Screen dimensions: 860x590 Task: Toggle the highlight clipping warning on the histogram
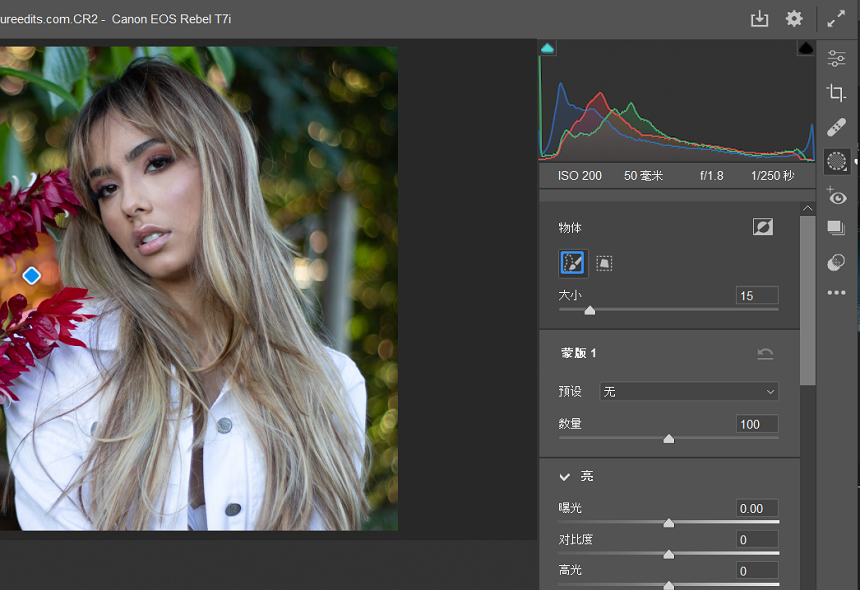(x=805, y=47)
